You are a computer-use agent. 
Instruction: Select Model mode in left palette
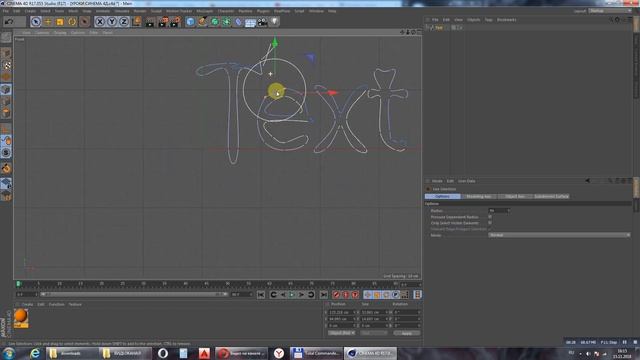[x=6, y=53]
